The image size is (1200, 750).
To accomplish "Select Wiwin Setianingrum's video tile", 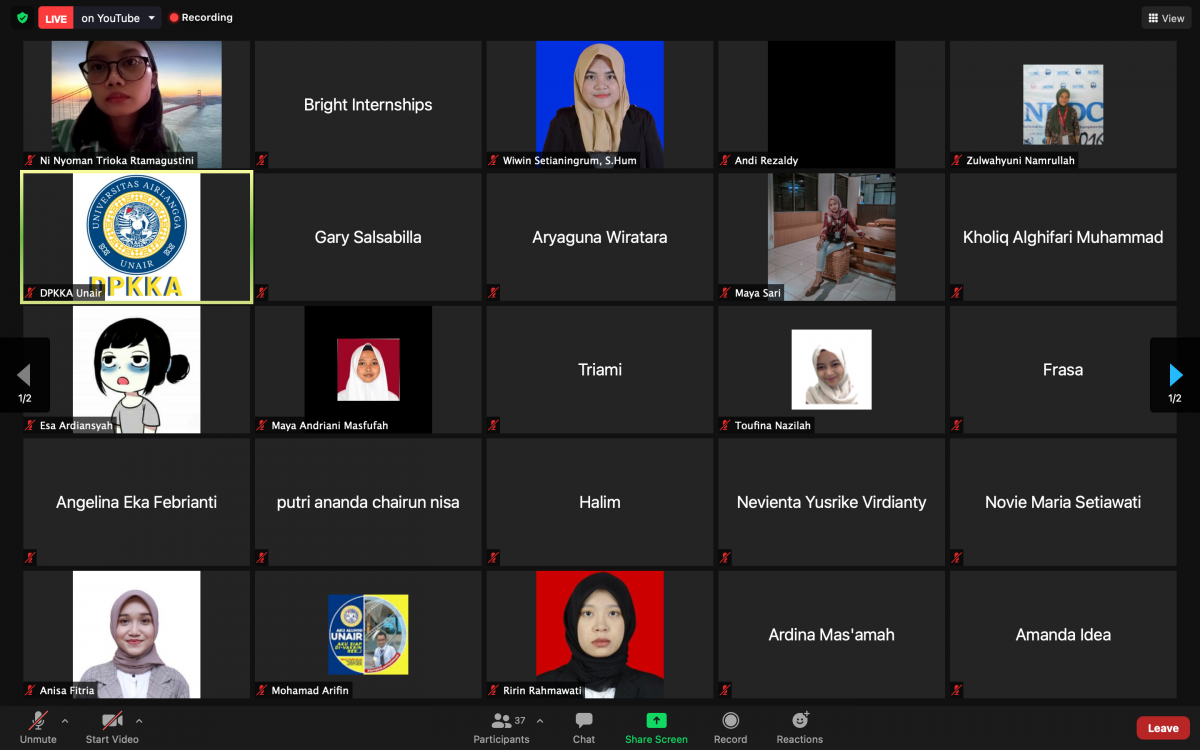I will (x=600, y=104).
